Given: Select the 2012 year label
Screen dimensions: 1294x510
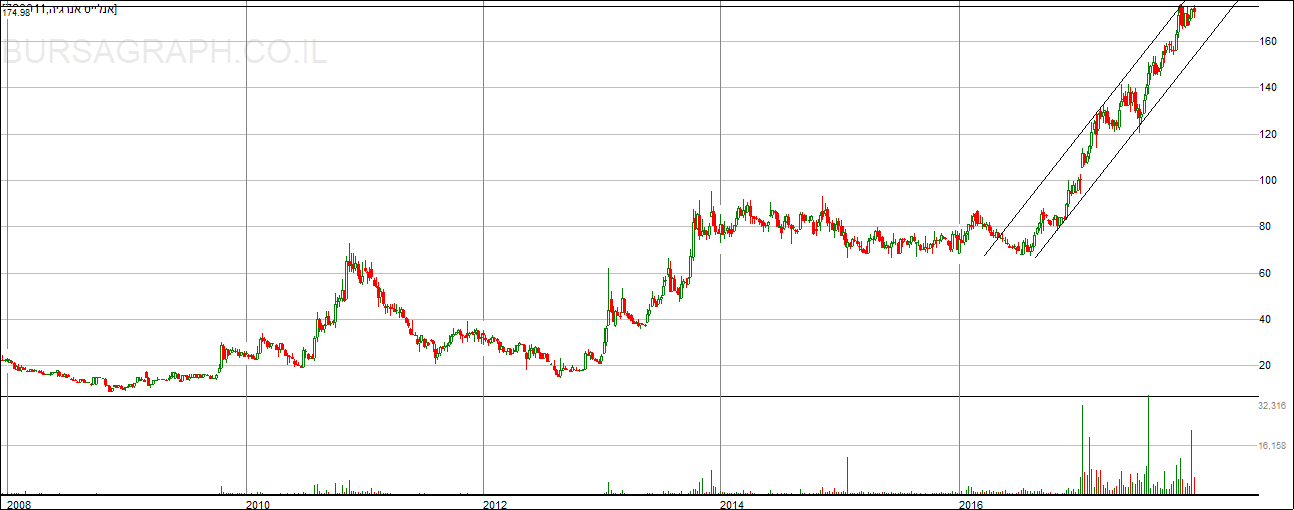Looking at the screenshot, I should [495, 504].
